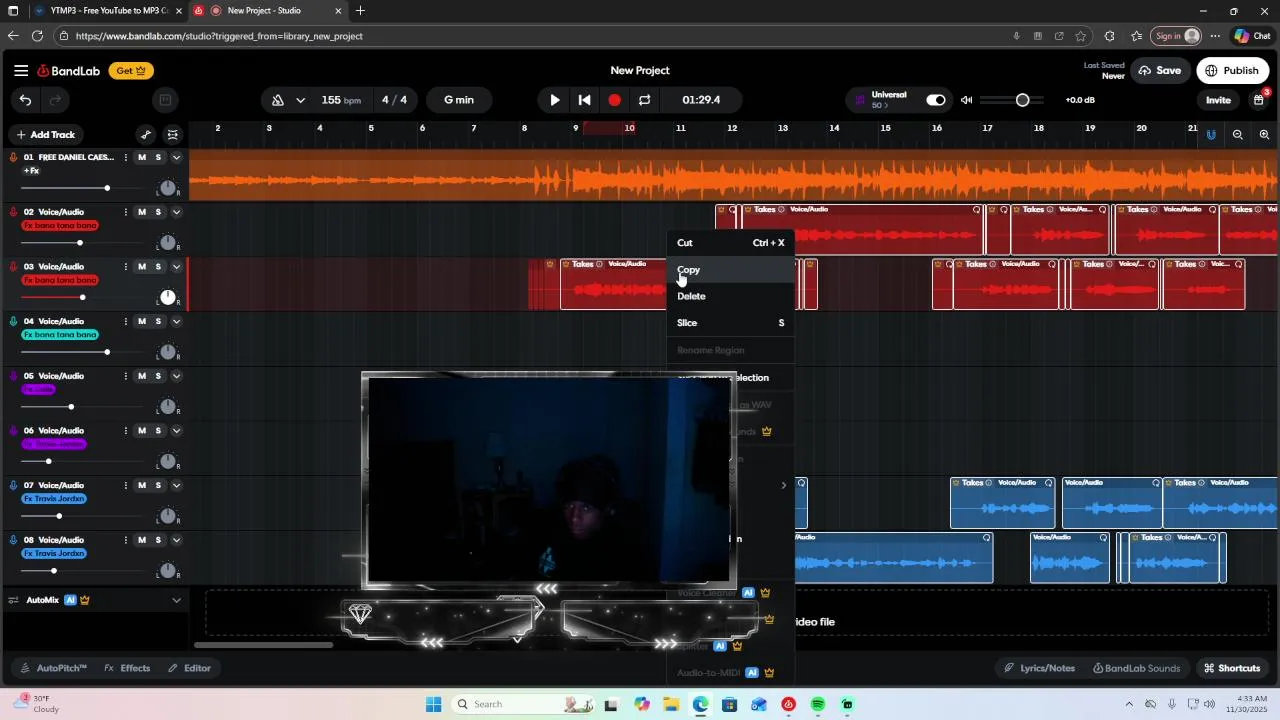
Task: Click the pan knob of track 08
Action: pos(168,571)
